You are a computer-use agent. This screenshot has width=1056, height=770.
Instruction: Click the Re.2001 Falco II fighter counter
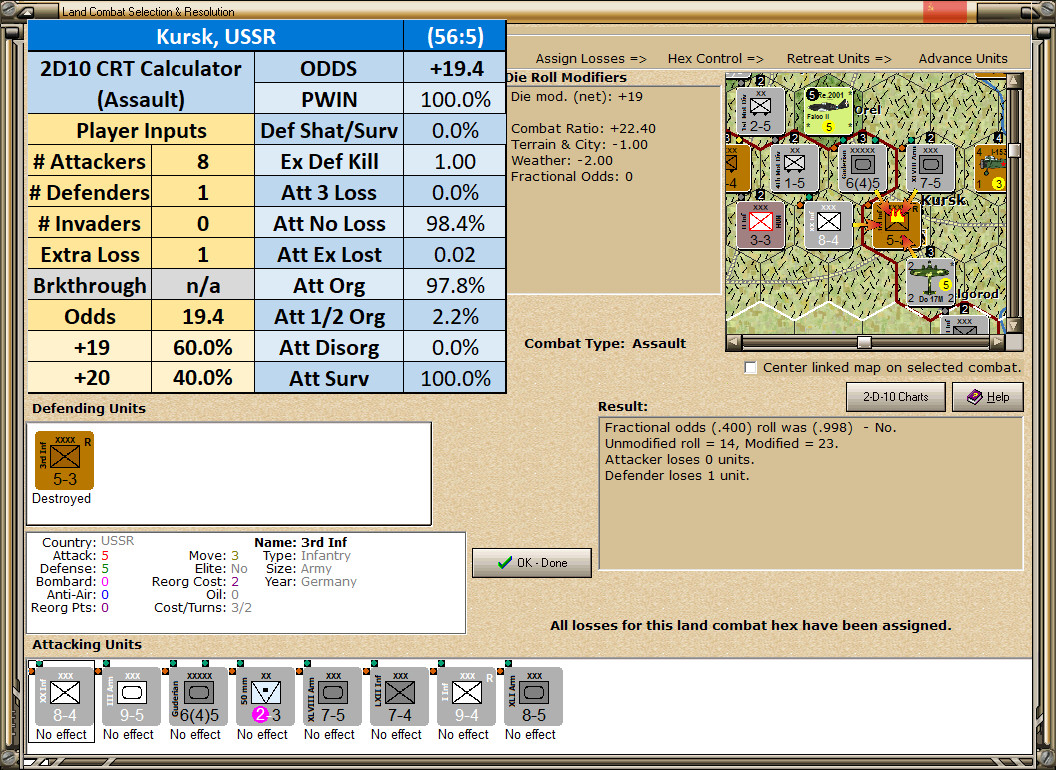coord(828,110)
